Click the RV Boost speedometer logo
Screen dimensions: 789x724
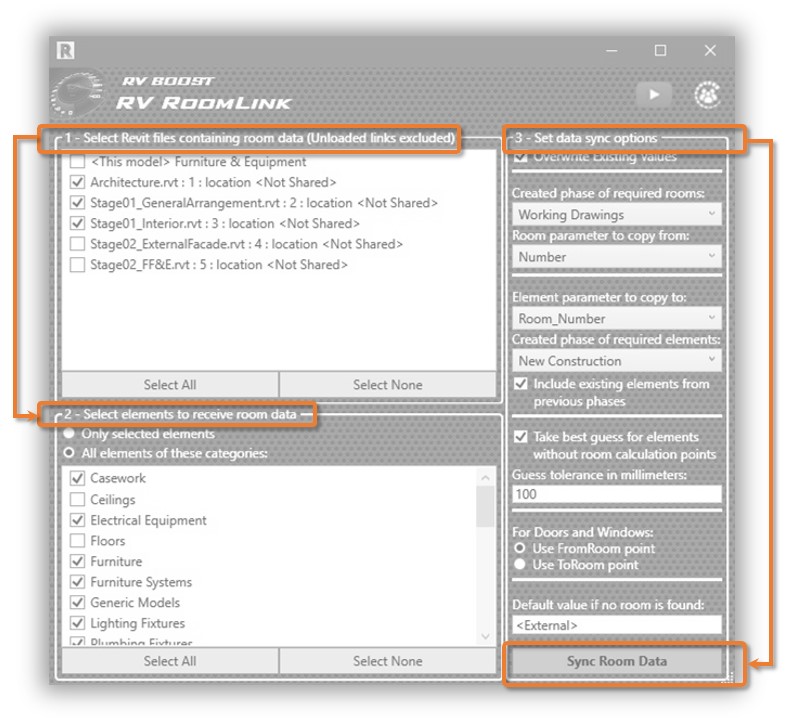78,94
